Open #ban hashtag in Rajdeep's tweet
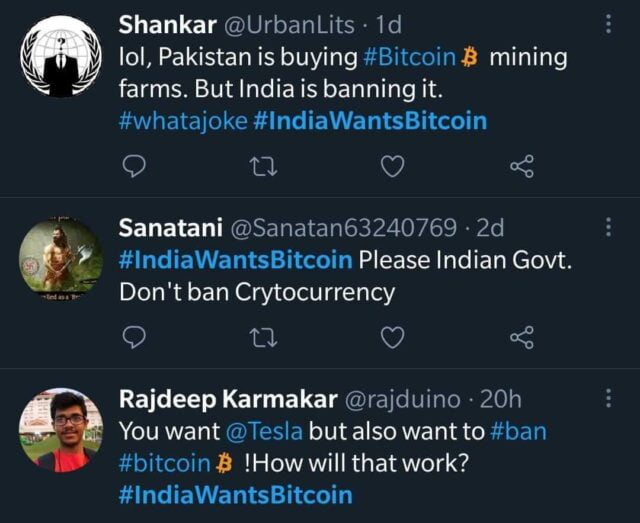The width and height of the screenshot is (640, 523). [x=519, y=432]
